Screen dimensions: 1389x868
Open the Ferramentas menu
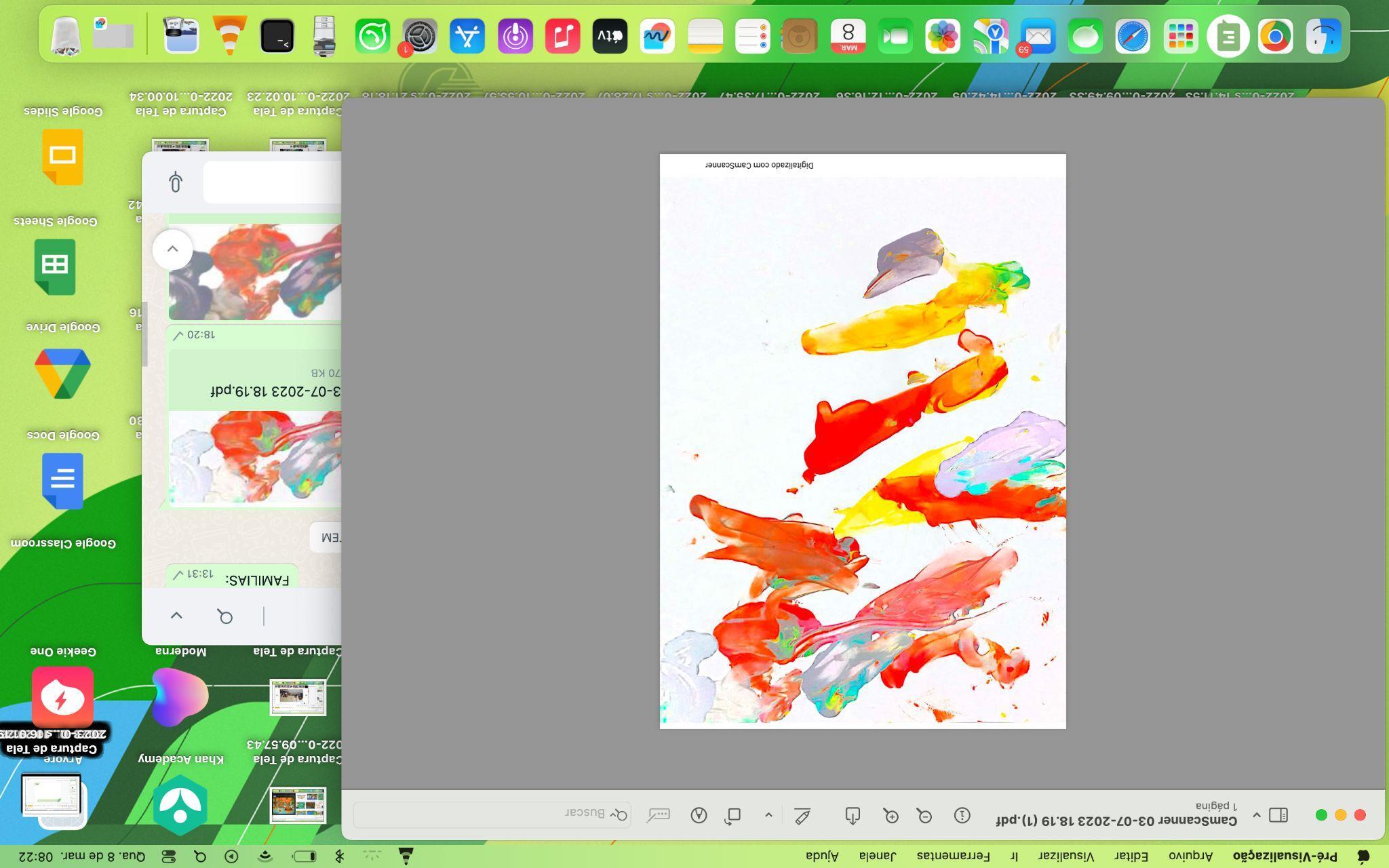(953, 856)
